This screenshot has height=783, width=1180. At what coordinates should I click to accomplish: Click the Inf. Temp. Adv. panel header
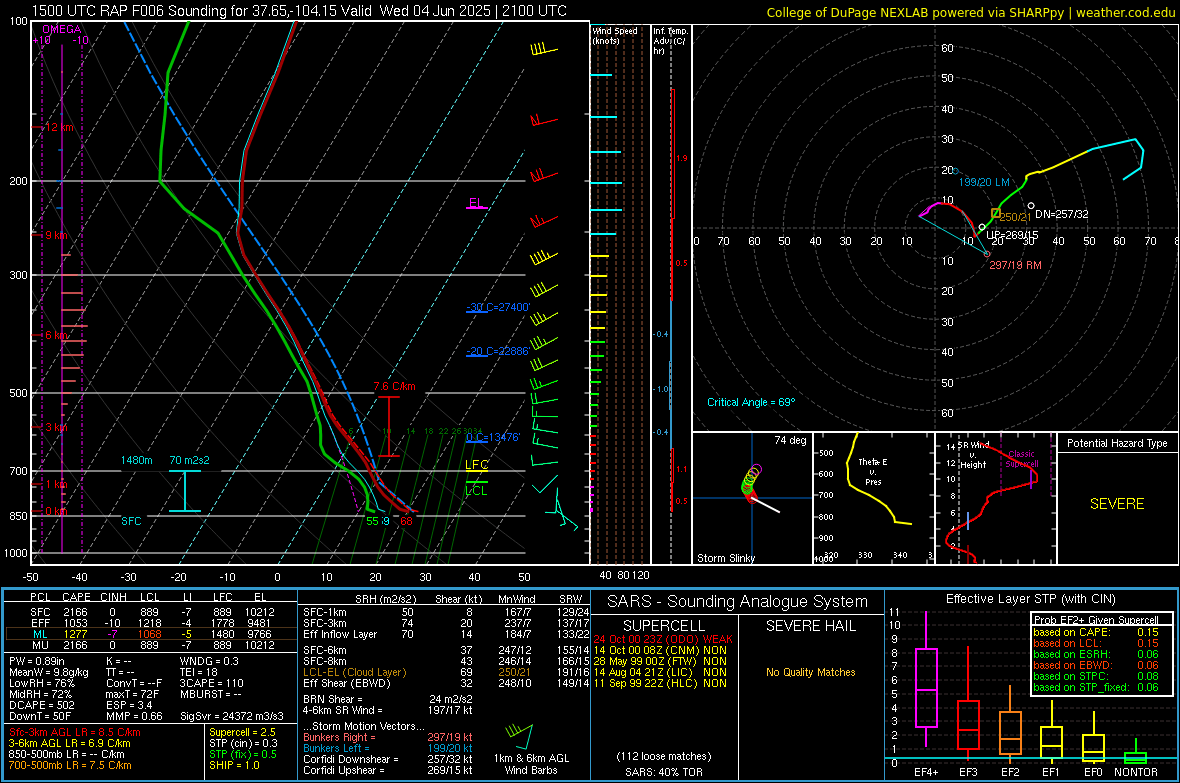coord(670,41)
